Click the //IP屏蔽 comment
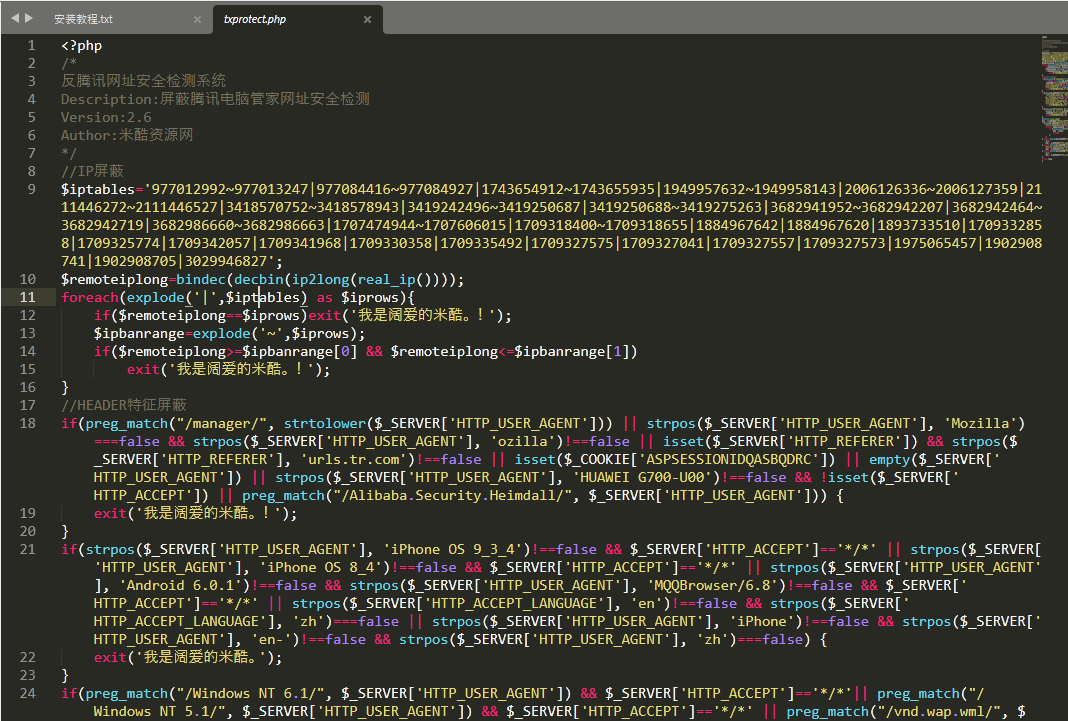 [92, 171]
